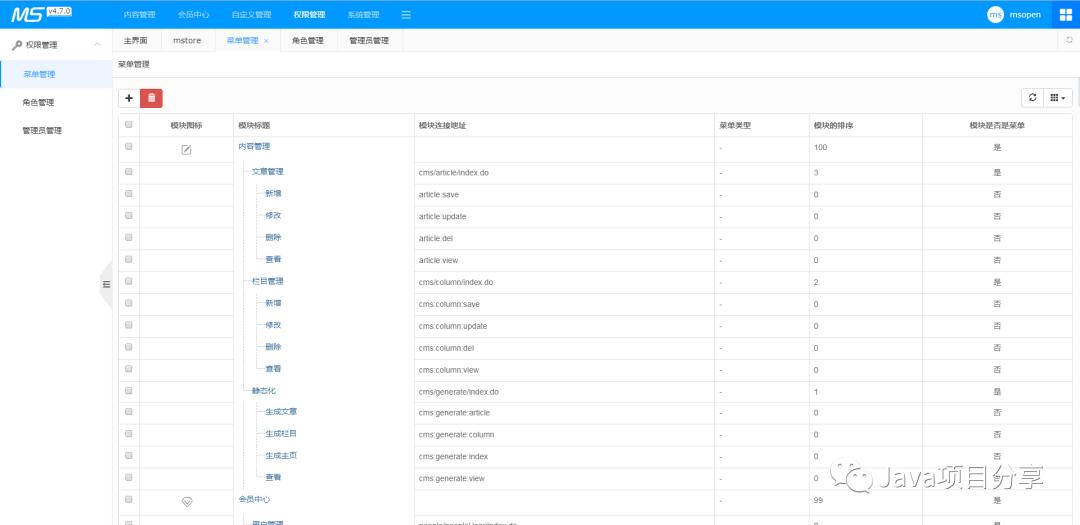The image size is (1080, 525).
Task: Click the 菜单类型 column header
Action: click(x=735, y=125)
